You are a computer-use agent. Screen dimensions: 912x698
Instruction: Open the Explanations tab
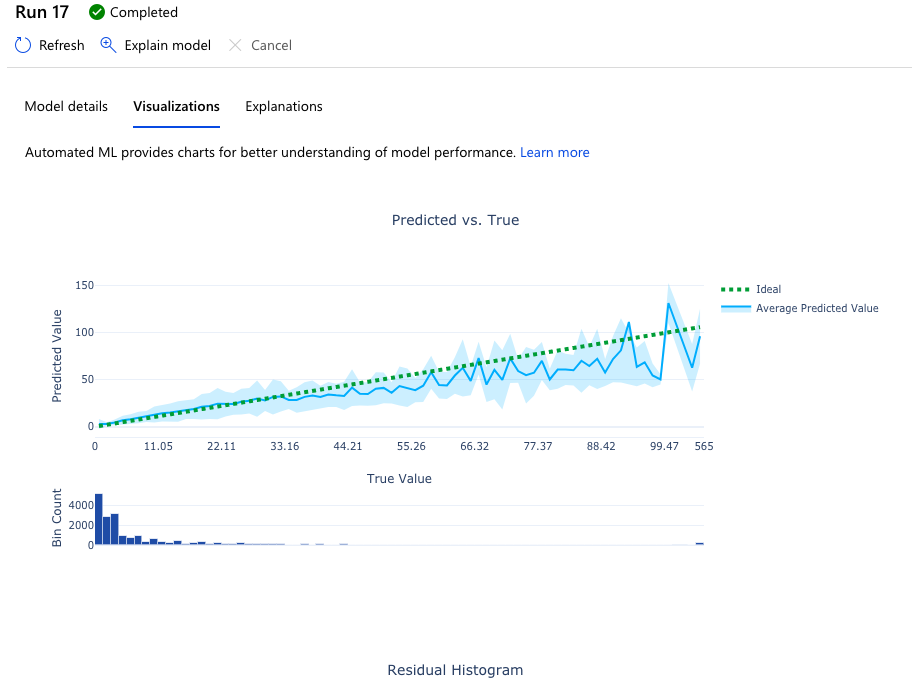point(284,106)
